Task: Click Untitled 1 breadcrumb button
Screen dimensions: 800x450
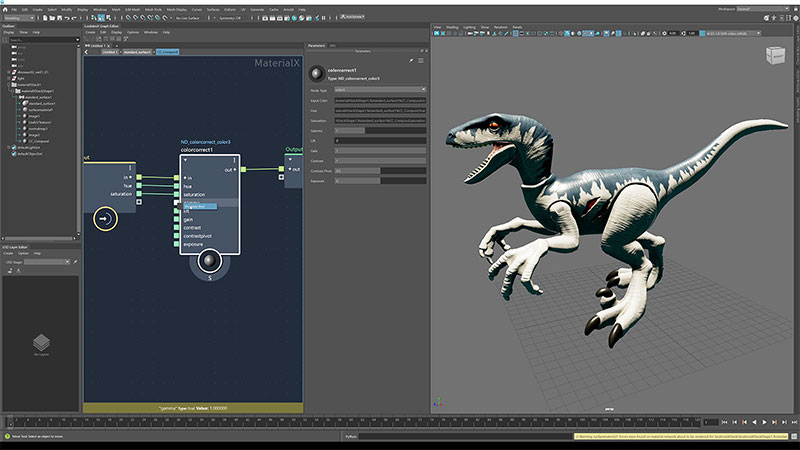Action: pyautogui.click(x=110, y=52)
